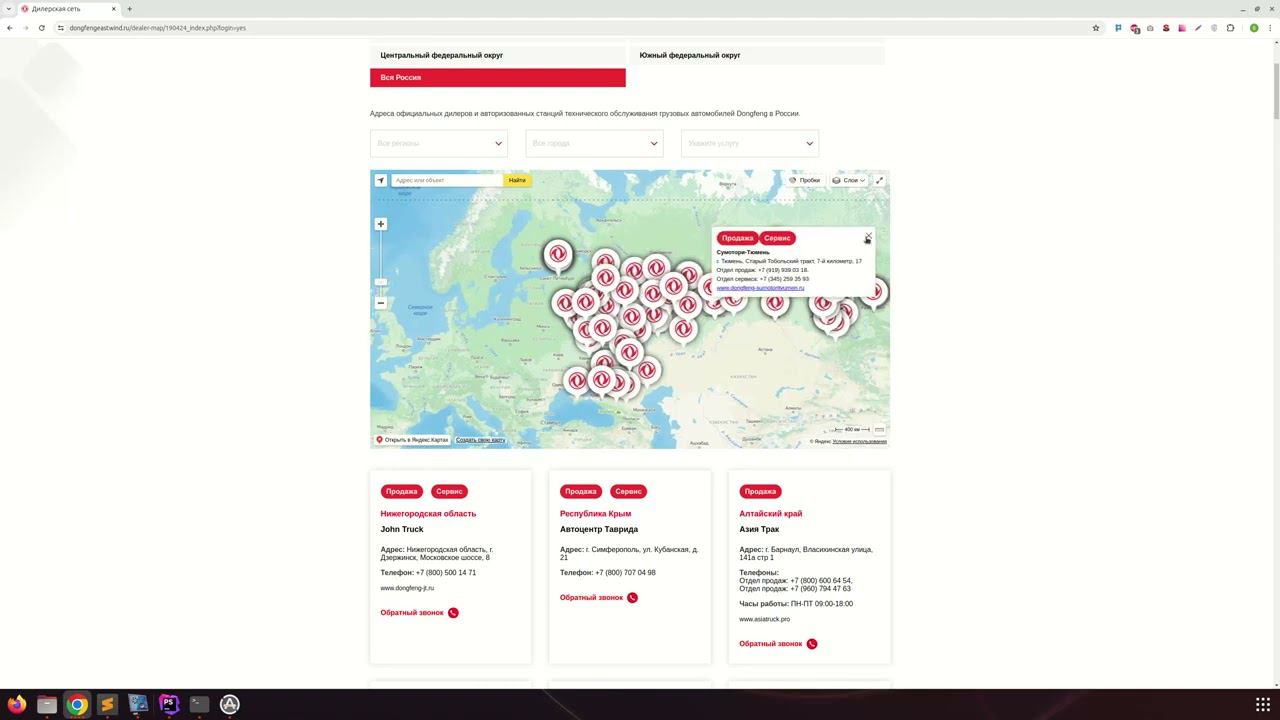The width and height of the screenshot is (1280, 720).
Task: Click the dealer marker near Saint Petersburg
Action: [x=558, y=255]
